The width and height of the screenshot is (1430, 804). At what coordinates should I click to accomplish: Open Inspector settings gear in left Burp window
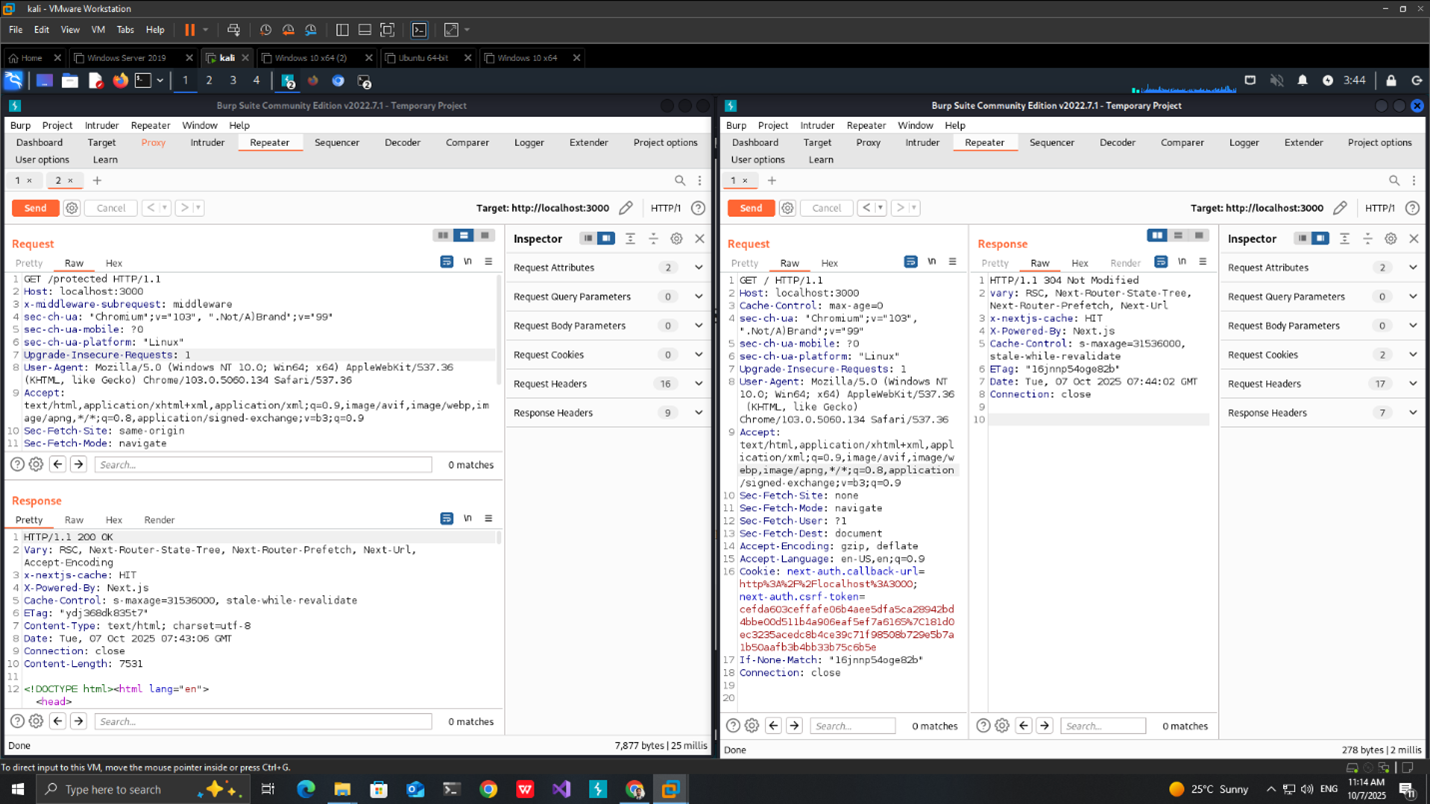[x=677, y=239]
